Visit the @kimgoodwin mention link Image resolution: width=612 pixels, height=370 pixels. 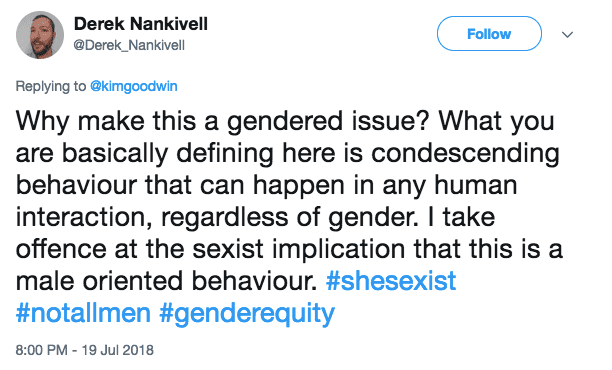133,86
